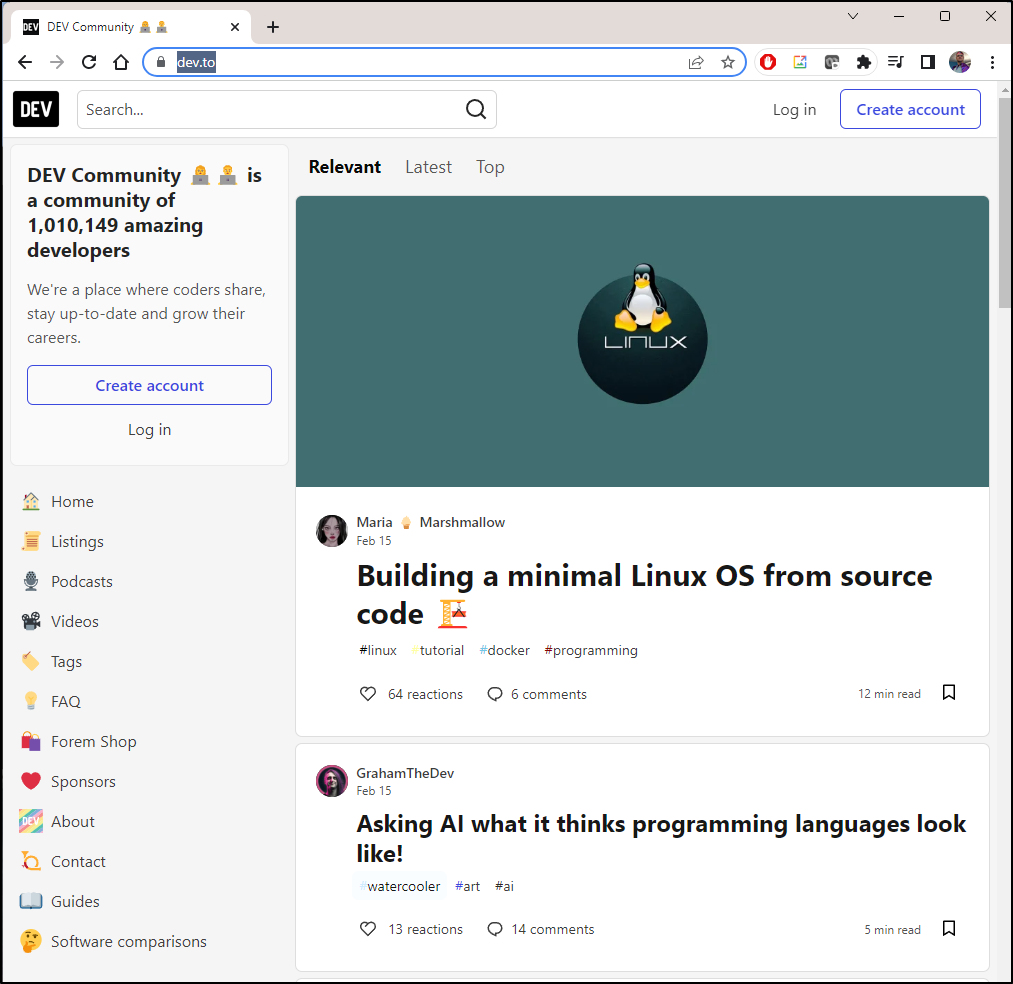Viewport: 1013px width, 984px height.
Task: Open GrahamTheDev's profile name
Action: tap(405, 773)
